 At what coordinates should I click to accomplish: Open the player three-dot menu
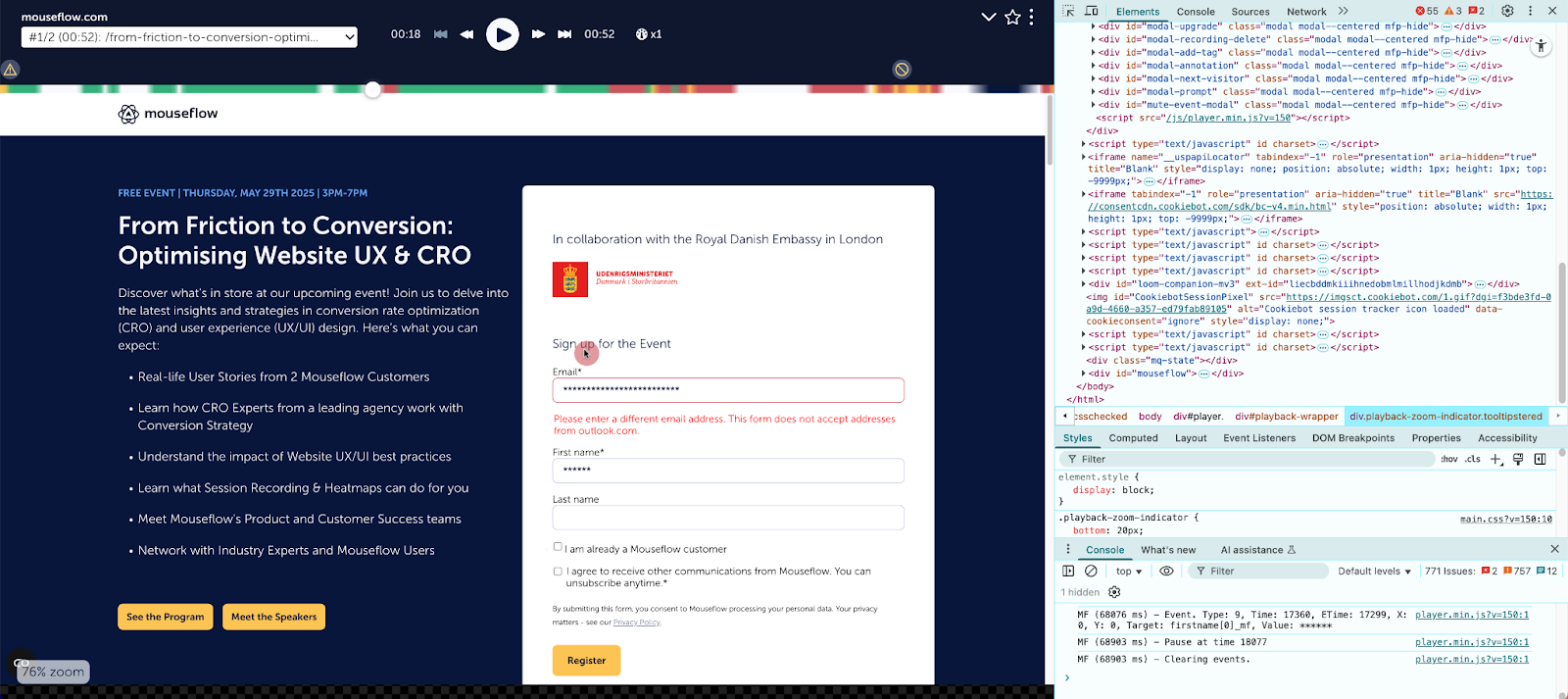1031,17
